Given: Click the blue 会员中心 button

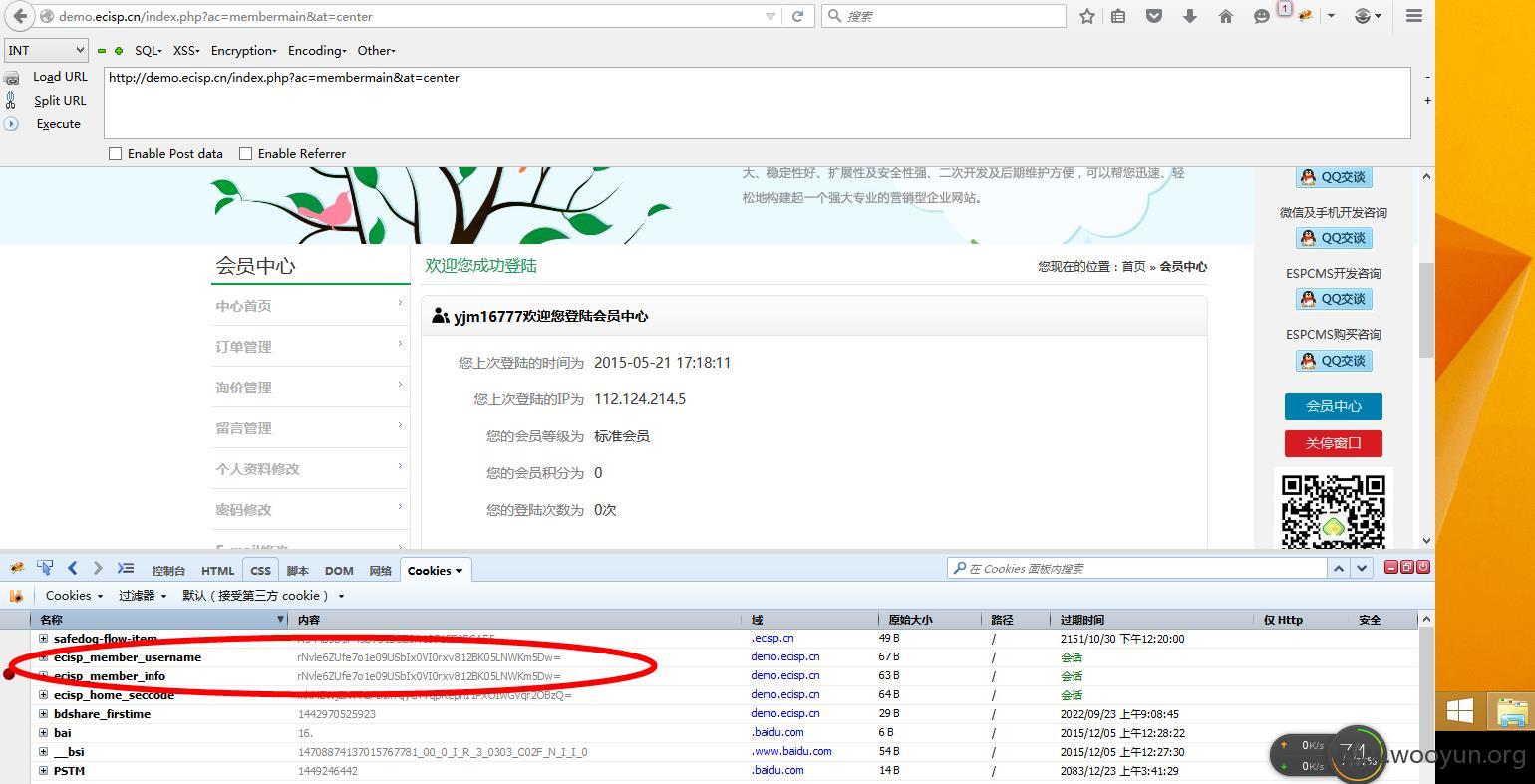Looking at the screenshot, I should [x=1333, y=406].
